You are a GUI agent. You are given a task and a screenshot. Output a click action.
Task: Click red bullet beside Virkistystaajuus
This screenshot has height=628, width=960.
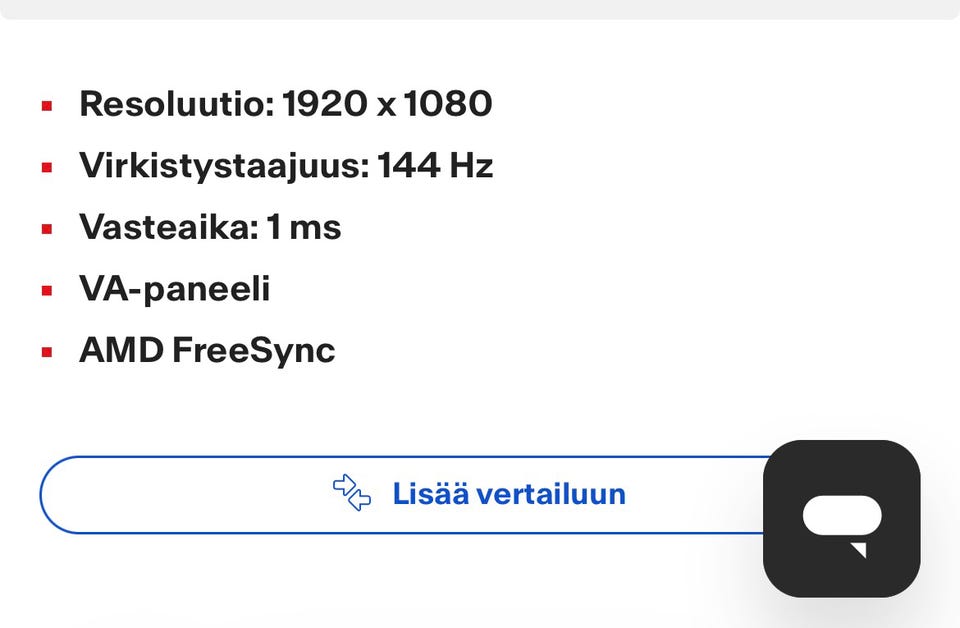[x=47, y=167]
